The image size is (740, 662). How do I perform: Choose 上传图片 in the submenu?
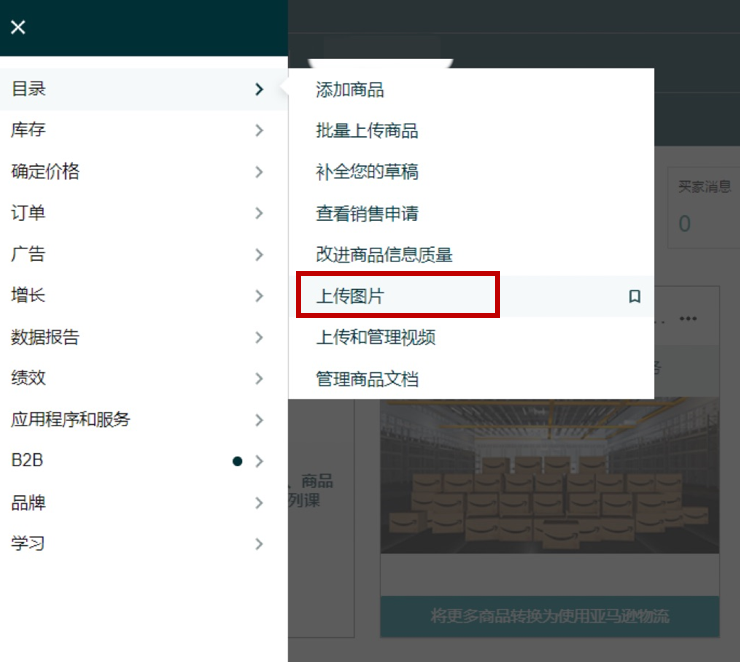(350, 297)
